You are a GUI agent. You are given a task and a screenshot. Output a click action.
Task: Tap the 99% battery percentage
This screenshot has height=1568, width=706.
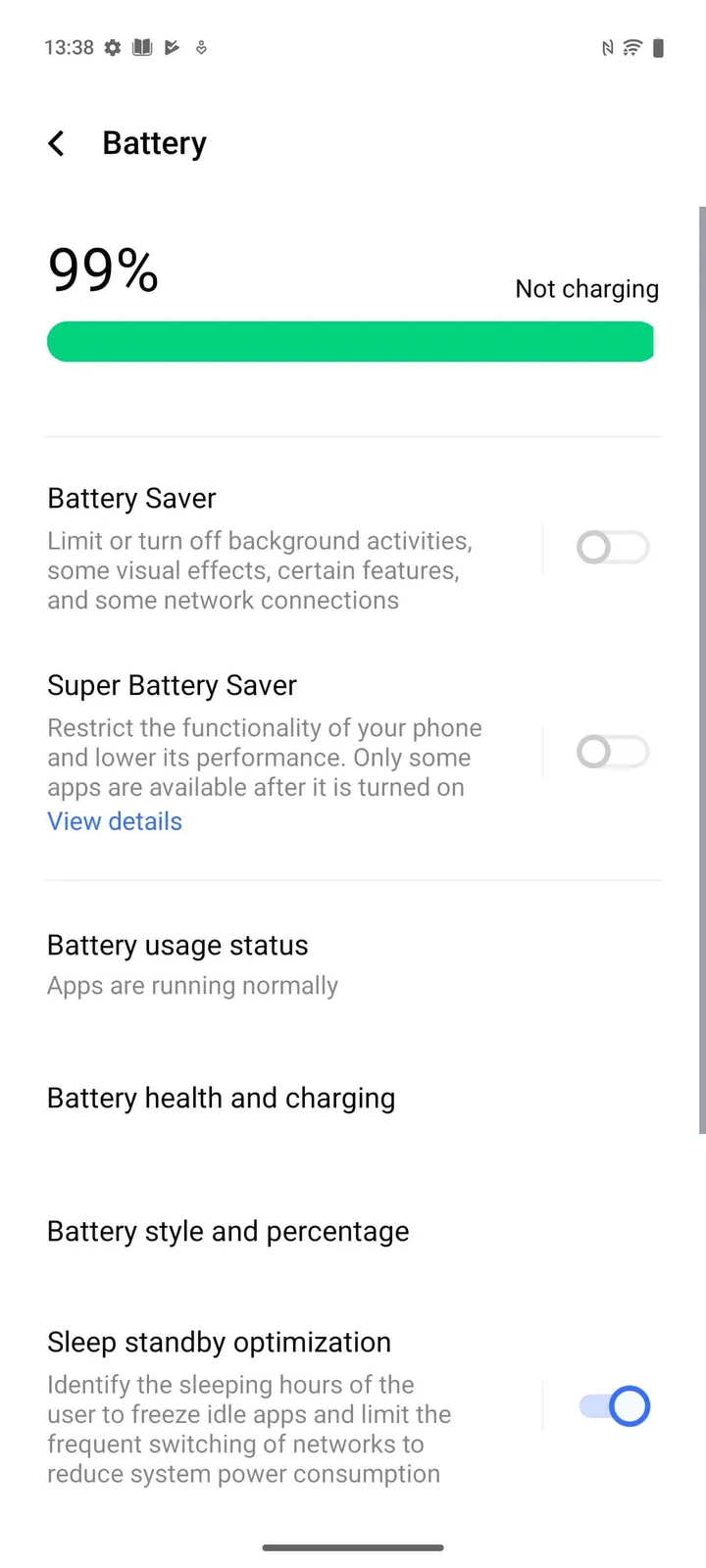(x=103, y=269)
